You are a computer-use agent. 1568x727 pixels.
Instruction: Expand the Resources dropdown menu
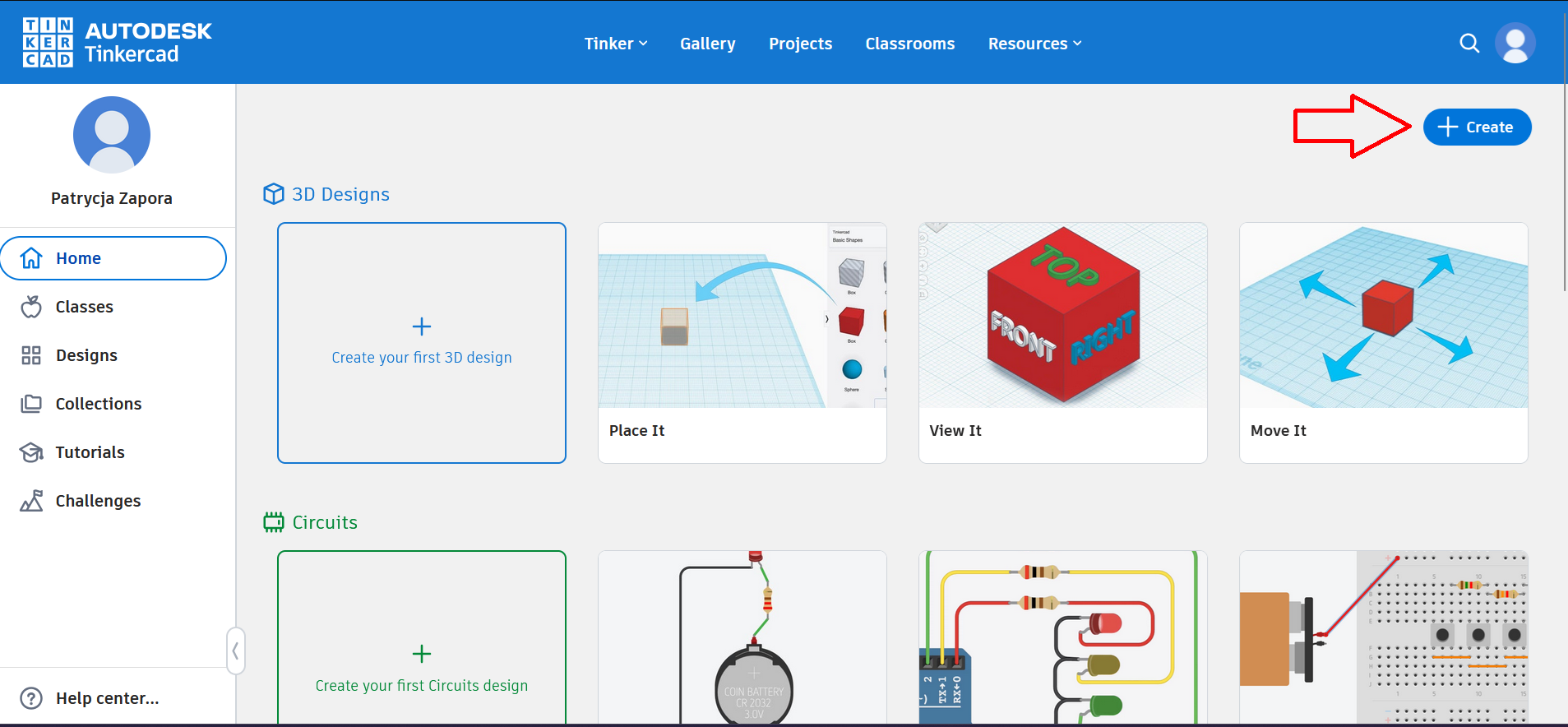point(1034,44)
